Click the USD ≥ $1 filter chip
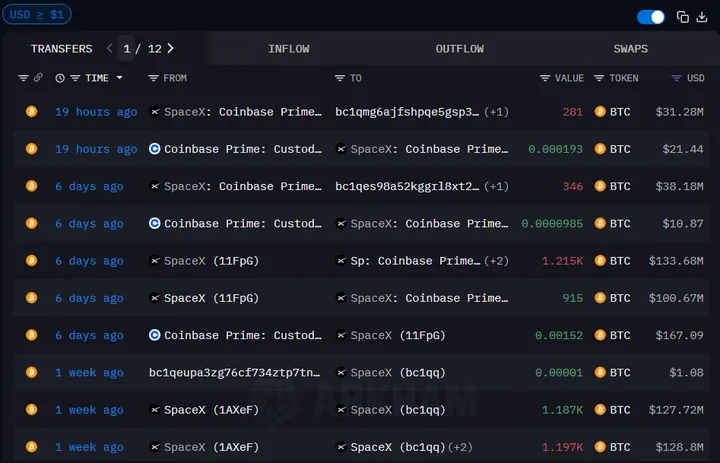The width and height of the screenshot is (720, 463). [x=36, y=14]
